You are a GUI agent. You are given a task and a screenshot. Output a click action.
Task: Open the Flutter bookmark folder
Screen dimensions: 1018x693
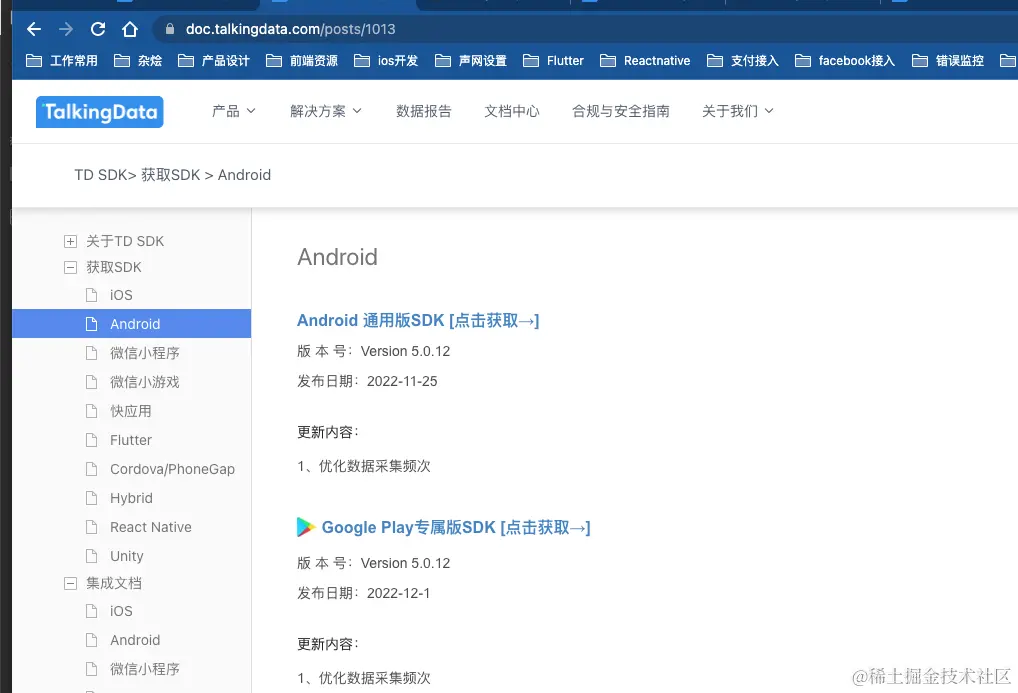click(553, 60)
